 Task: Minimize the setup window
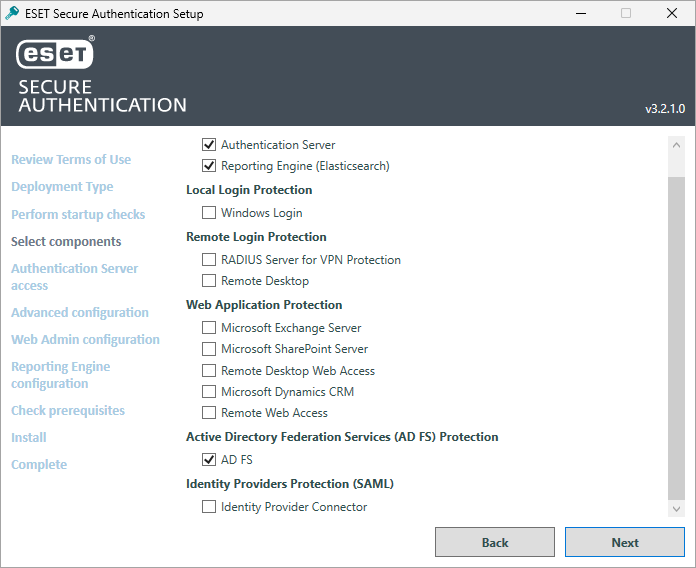tap(581, 13)
